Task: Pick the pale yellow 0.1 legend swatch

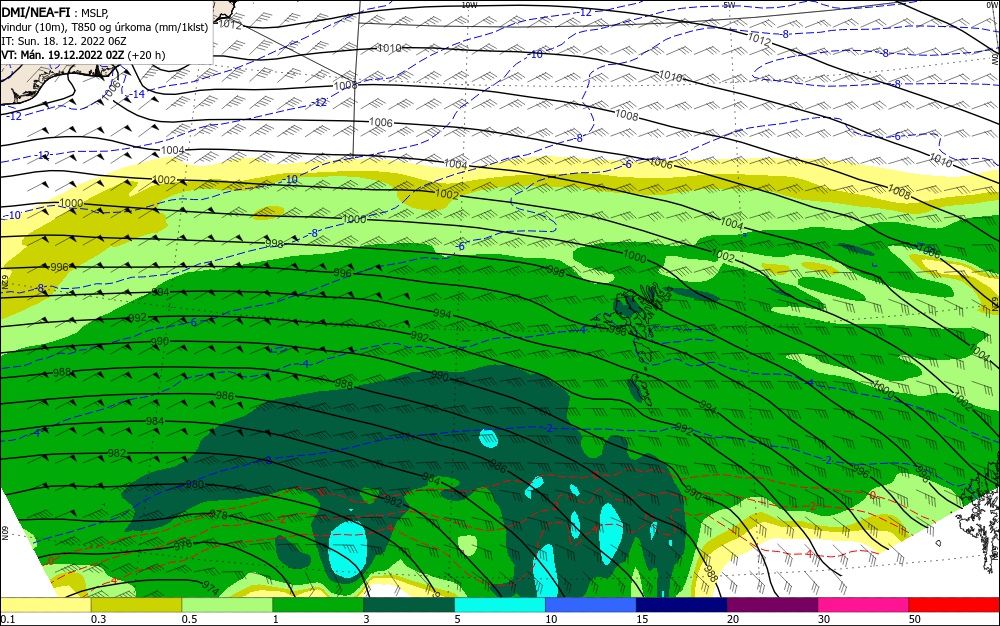Action: (45, 605)
